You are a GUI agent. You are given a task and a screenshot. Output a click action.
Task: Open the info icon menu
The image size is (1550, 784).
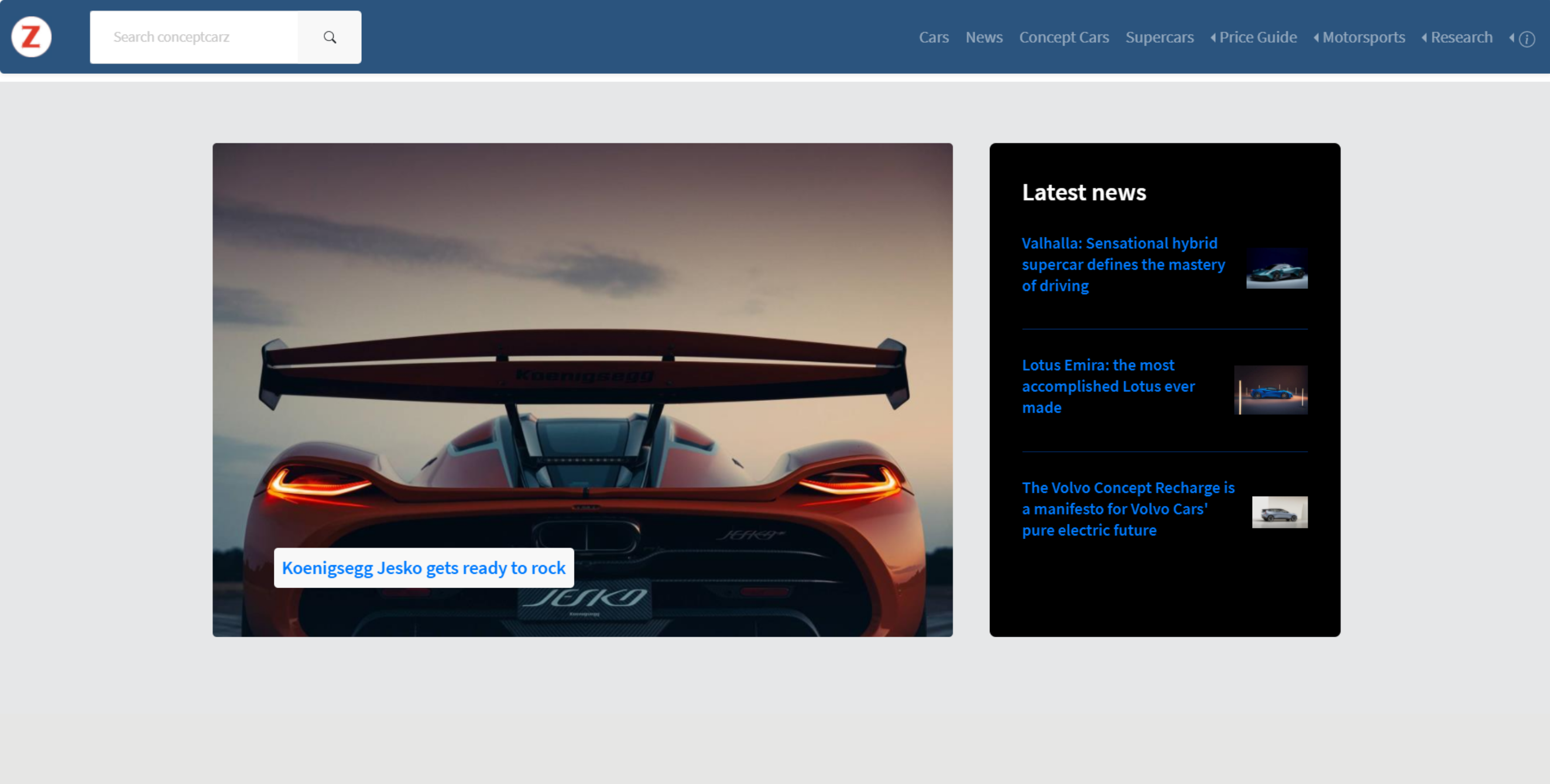(1522, 39)
